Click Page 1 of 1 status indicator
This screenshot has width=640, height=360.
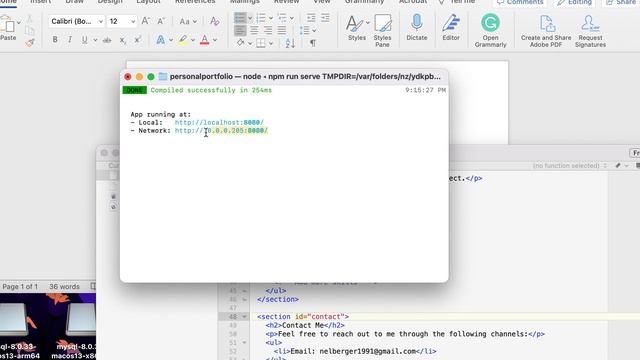click(20, 287)
